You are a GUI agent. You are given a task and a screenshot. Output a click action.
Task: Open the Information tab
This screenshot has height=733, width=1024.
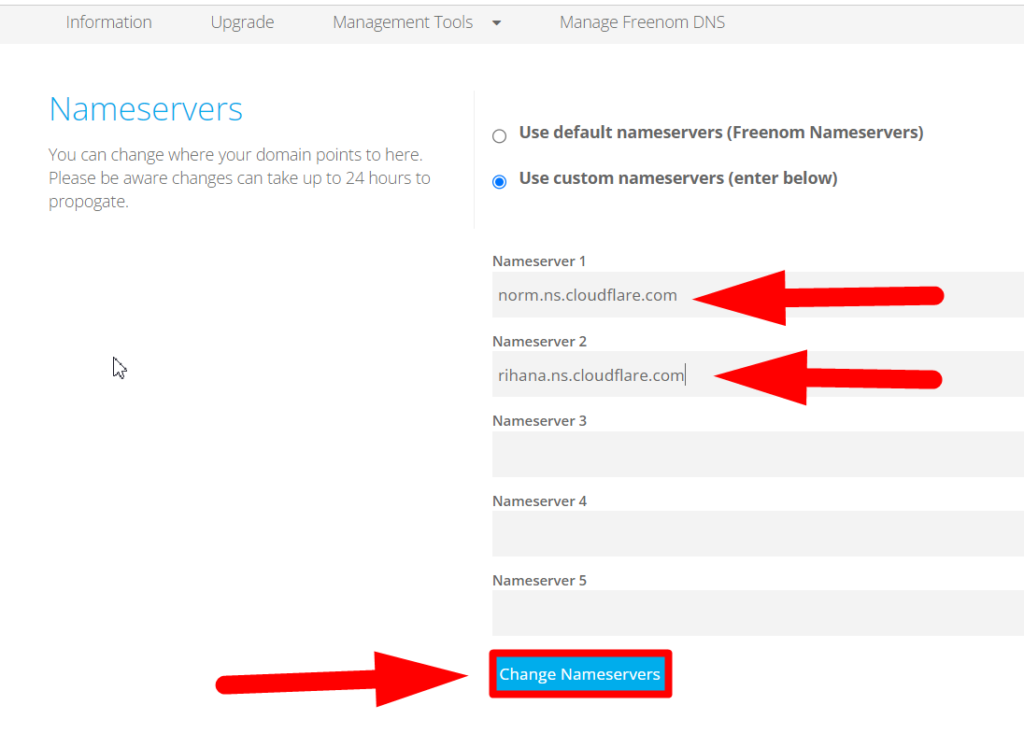(108, 22)
